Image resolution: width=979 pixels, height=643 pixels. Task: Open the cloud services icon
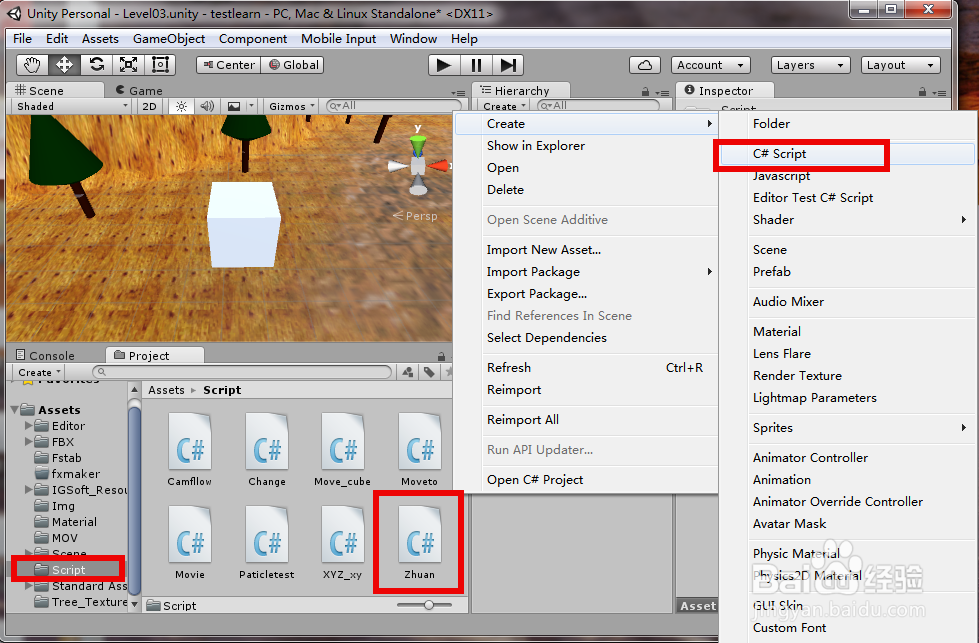(645, 65)
